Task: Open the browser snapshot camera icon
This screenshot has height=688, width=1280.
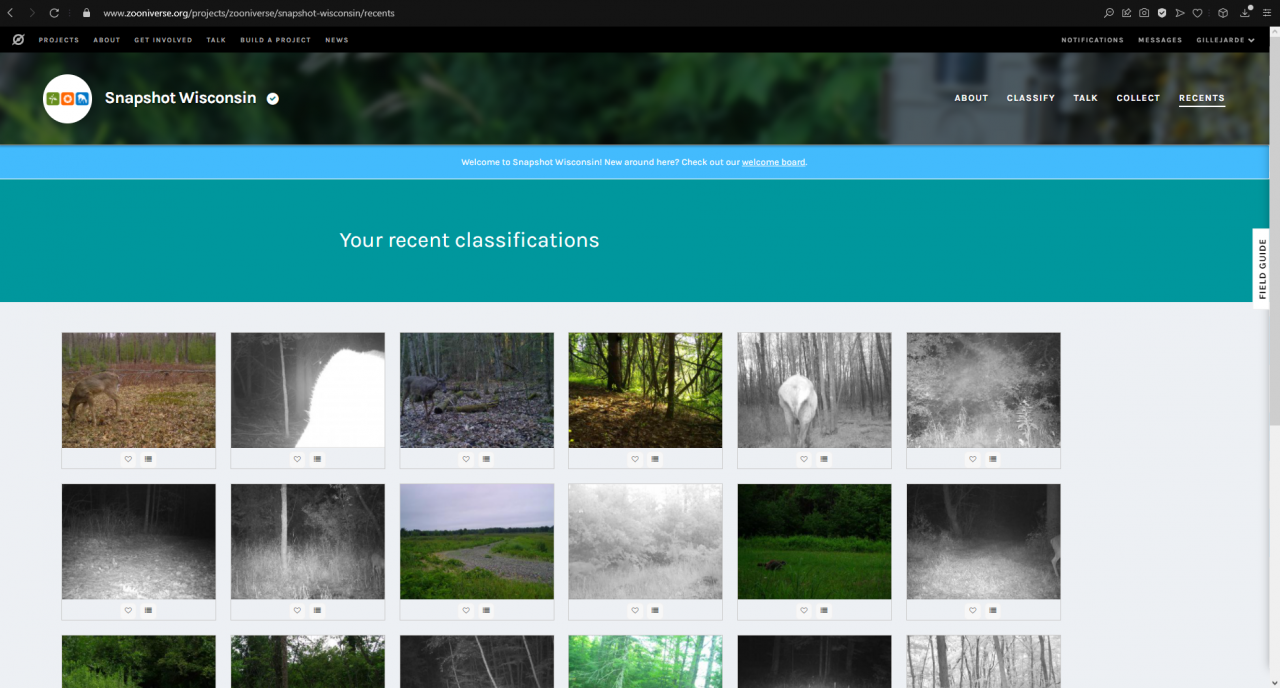Action: click(1144, 13)
